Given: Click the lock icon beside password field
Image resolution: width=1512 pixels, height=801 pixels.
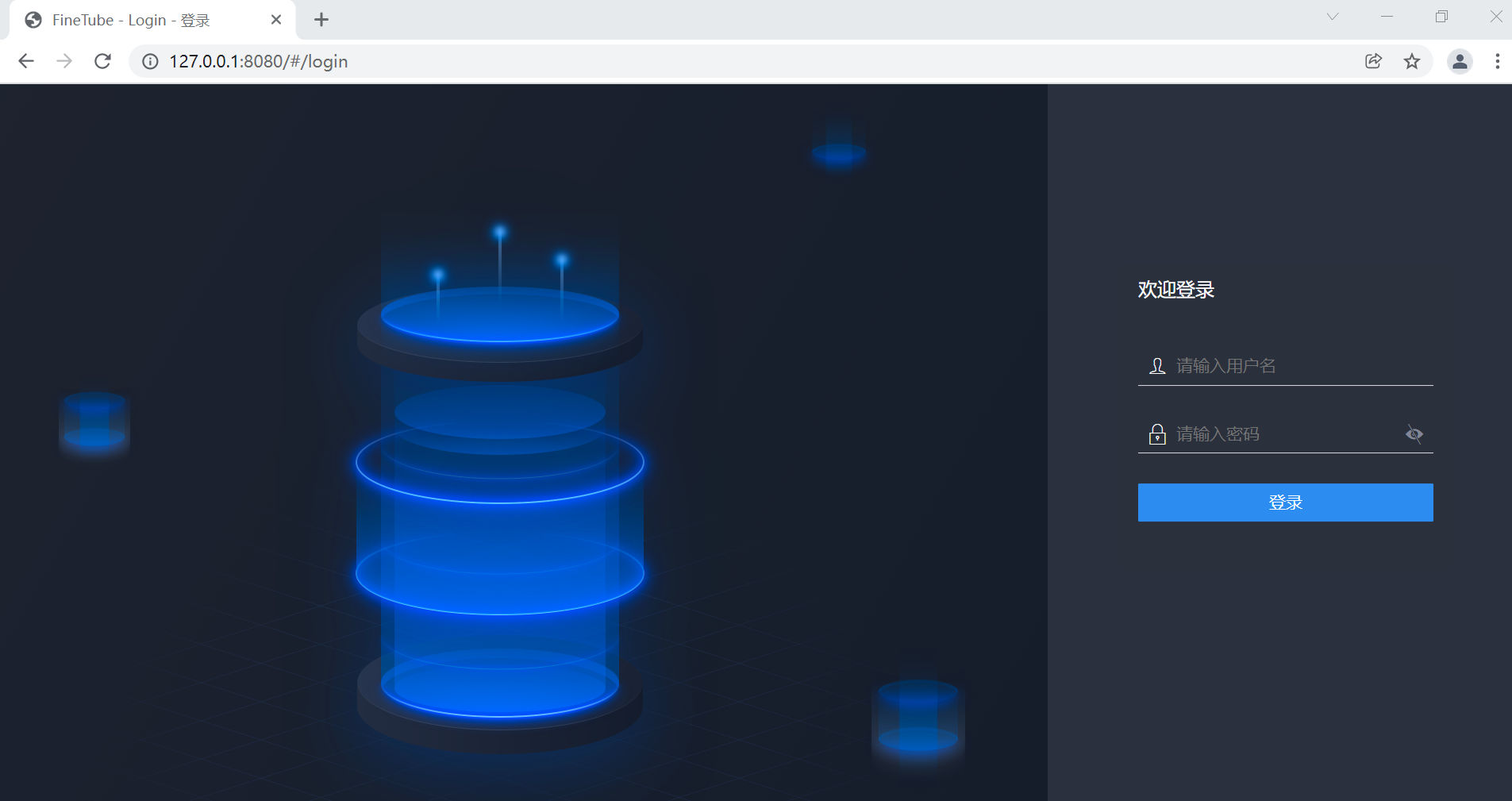Looking at the screenshot, I should click(x=1157, y=434).
